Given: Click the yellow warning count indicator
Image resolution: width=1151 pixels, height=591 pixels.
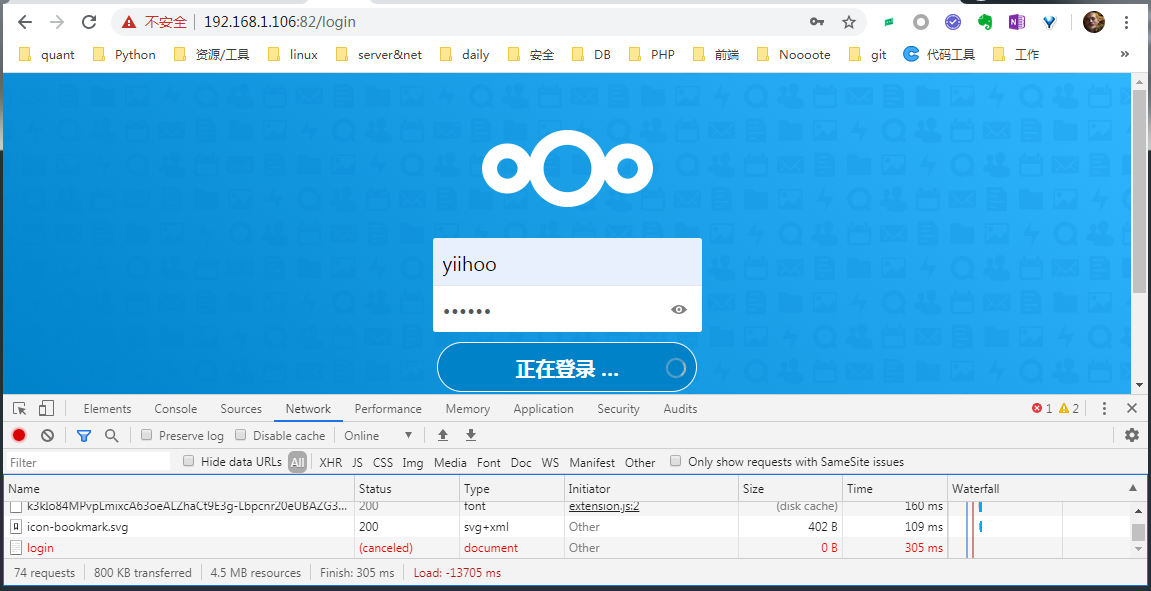Looking at the screenshot, I should pos(1069,409).
